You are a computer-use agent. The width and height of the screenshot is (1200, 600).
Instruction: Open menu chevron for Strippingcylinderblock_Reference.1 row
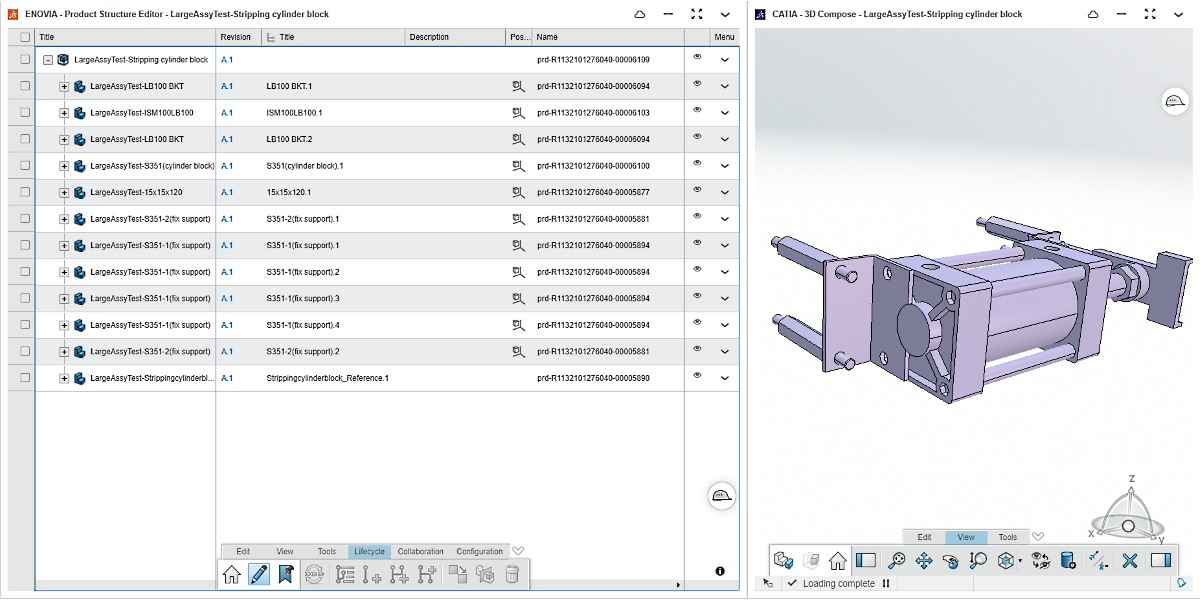(725, 378)
